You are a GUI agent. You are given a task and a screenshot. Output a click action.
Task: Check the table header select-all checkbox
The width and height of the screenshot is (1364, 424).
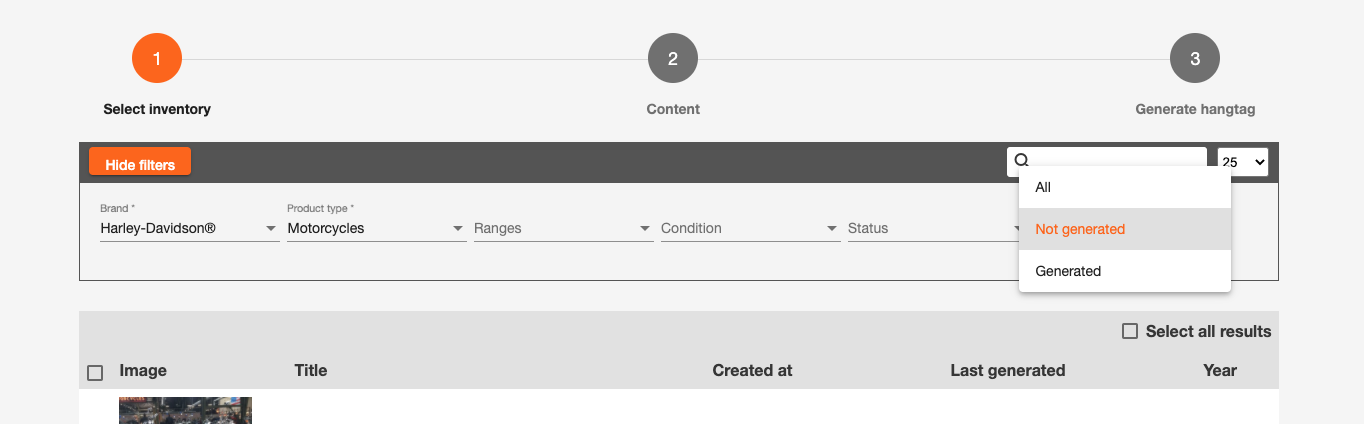point(95,373)
